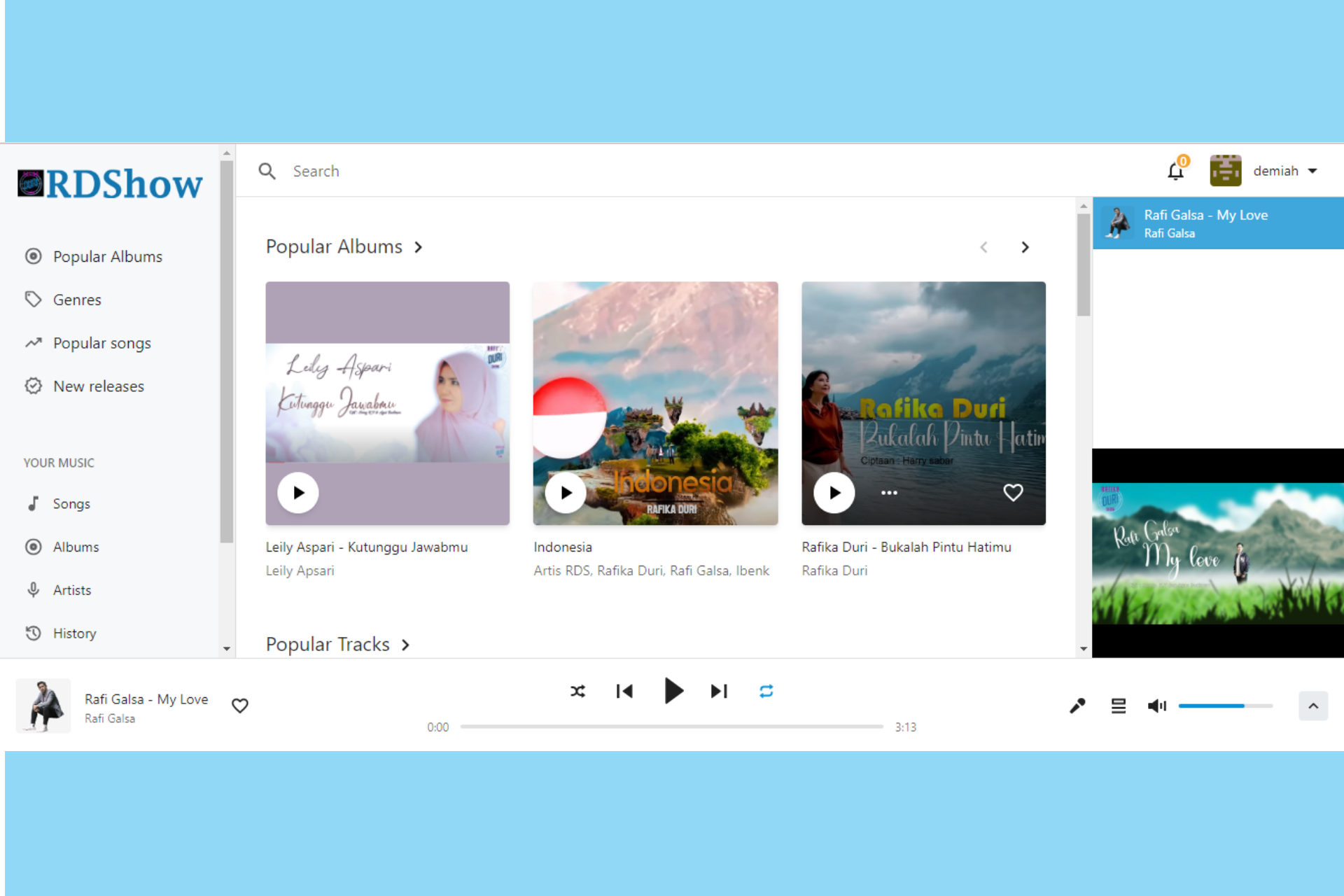
Task: Show next Popular Albums page
Action: click(x=1025, y=247)
